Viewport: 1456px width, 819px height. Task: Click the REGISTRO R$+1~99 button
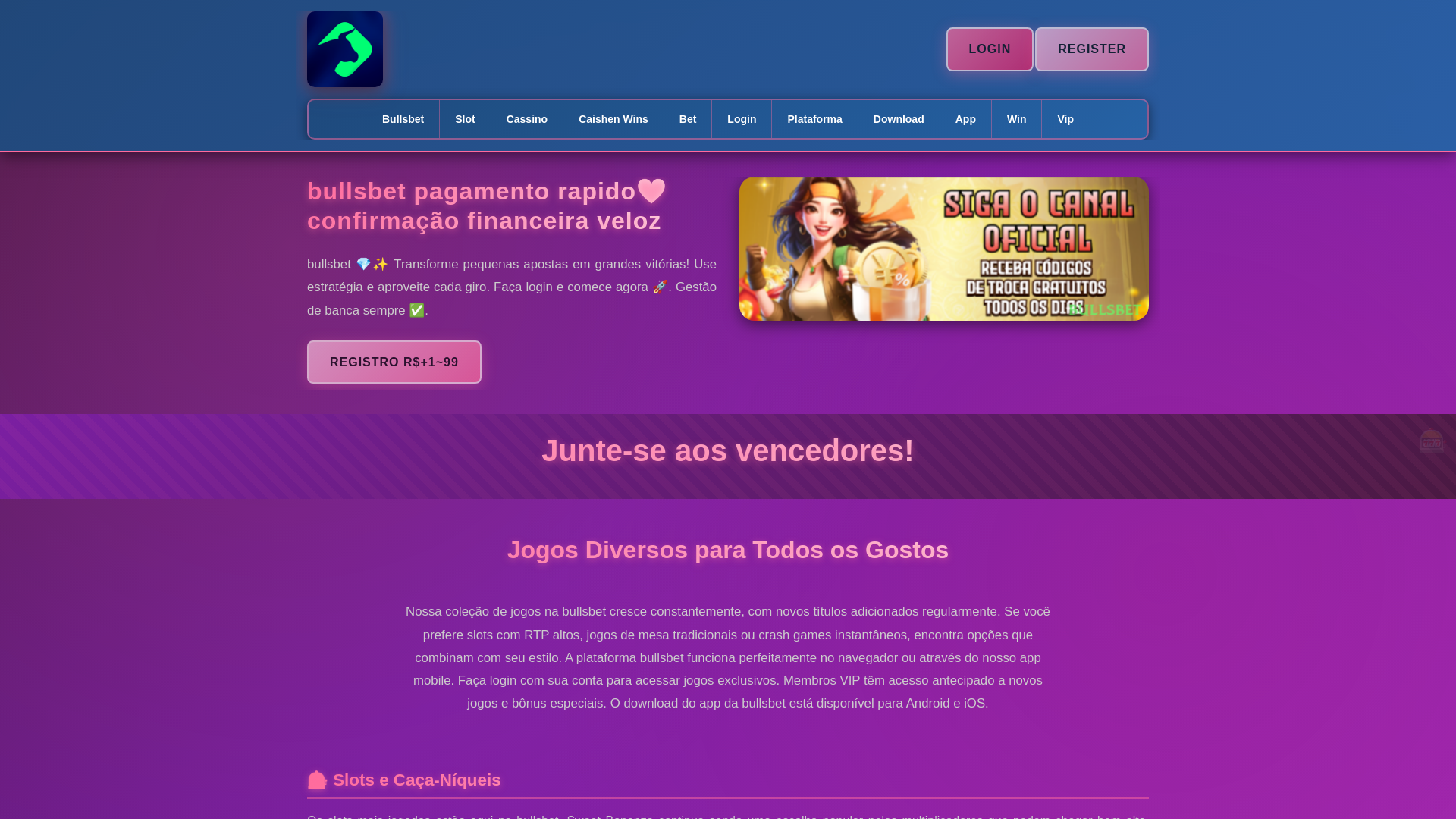pyautogui.click(x=394, y=362)
